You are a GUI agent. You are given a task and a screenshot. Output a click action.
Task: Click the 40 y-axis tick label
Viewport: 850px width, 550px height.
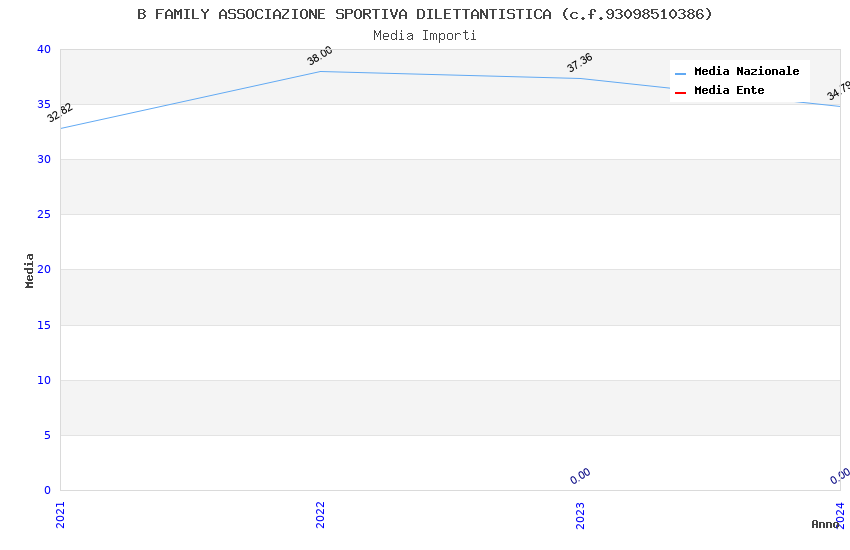click(42, 49)
